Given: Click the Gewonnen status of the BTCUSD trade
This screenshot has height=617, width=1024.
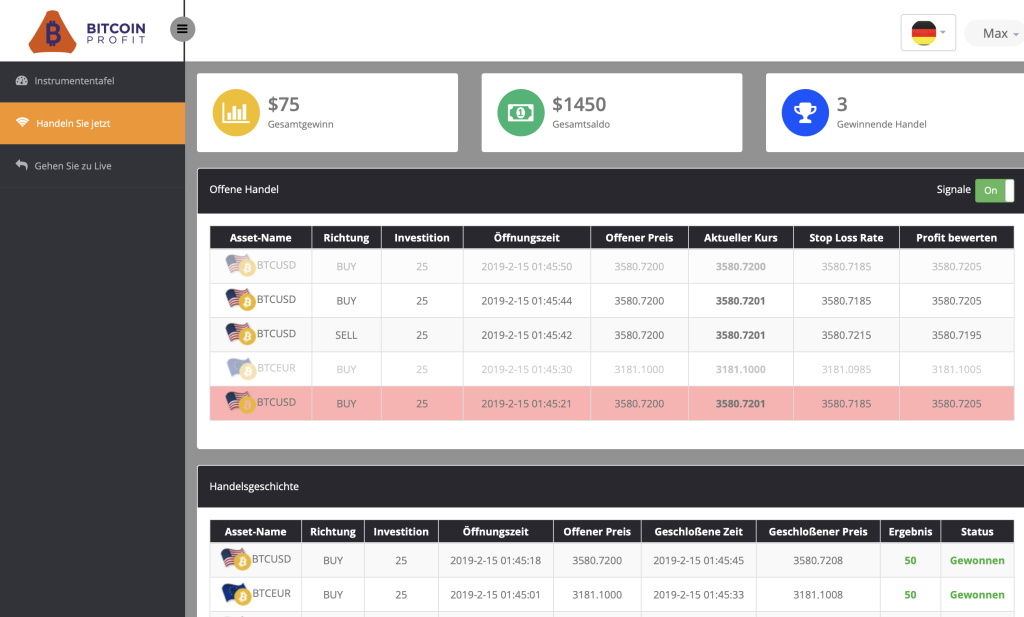Looking at the screenshot, I should [x=976, y=561].
